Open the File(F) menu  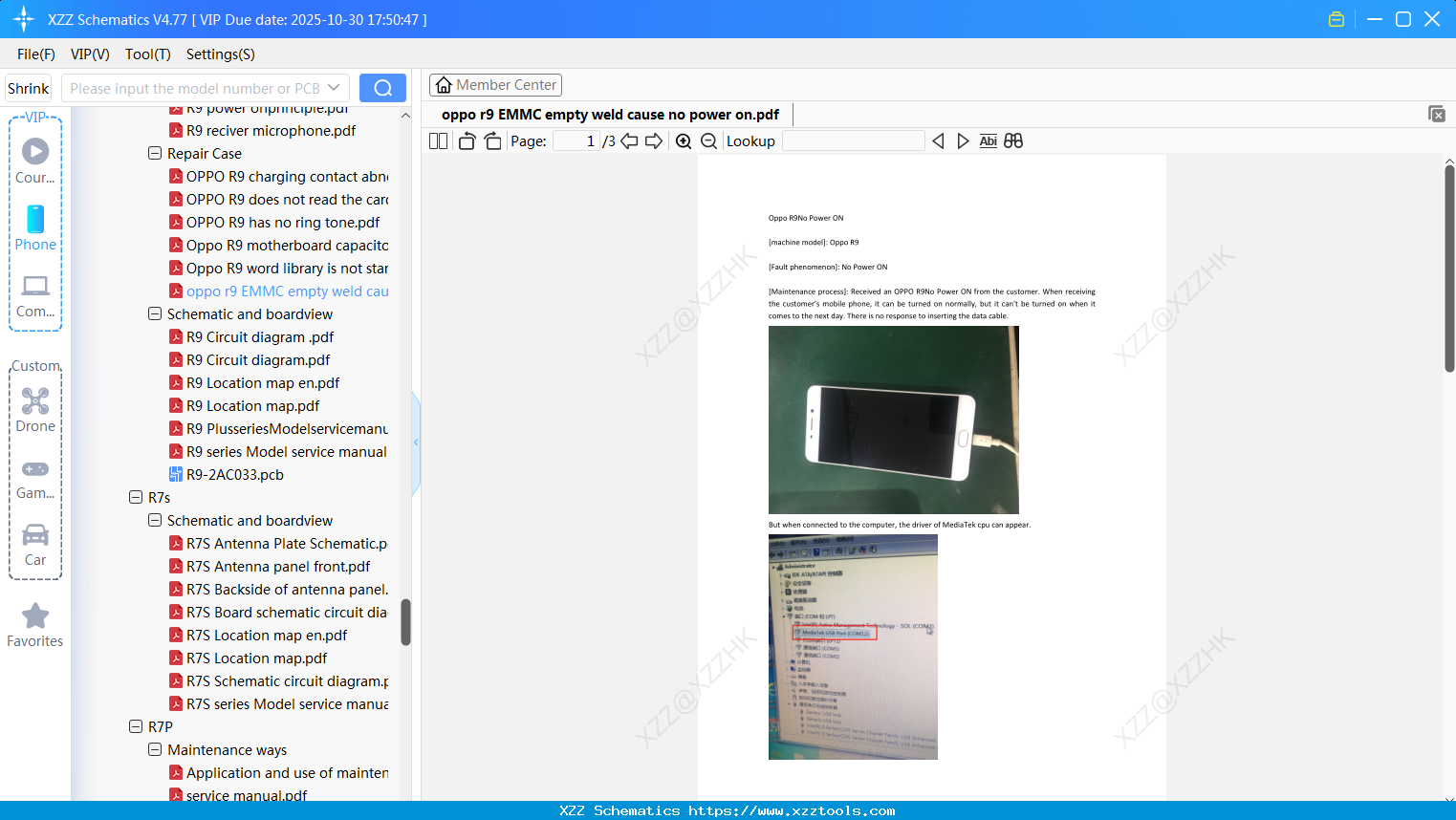click(x=36, y=54)
